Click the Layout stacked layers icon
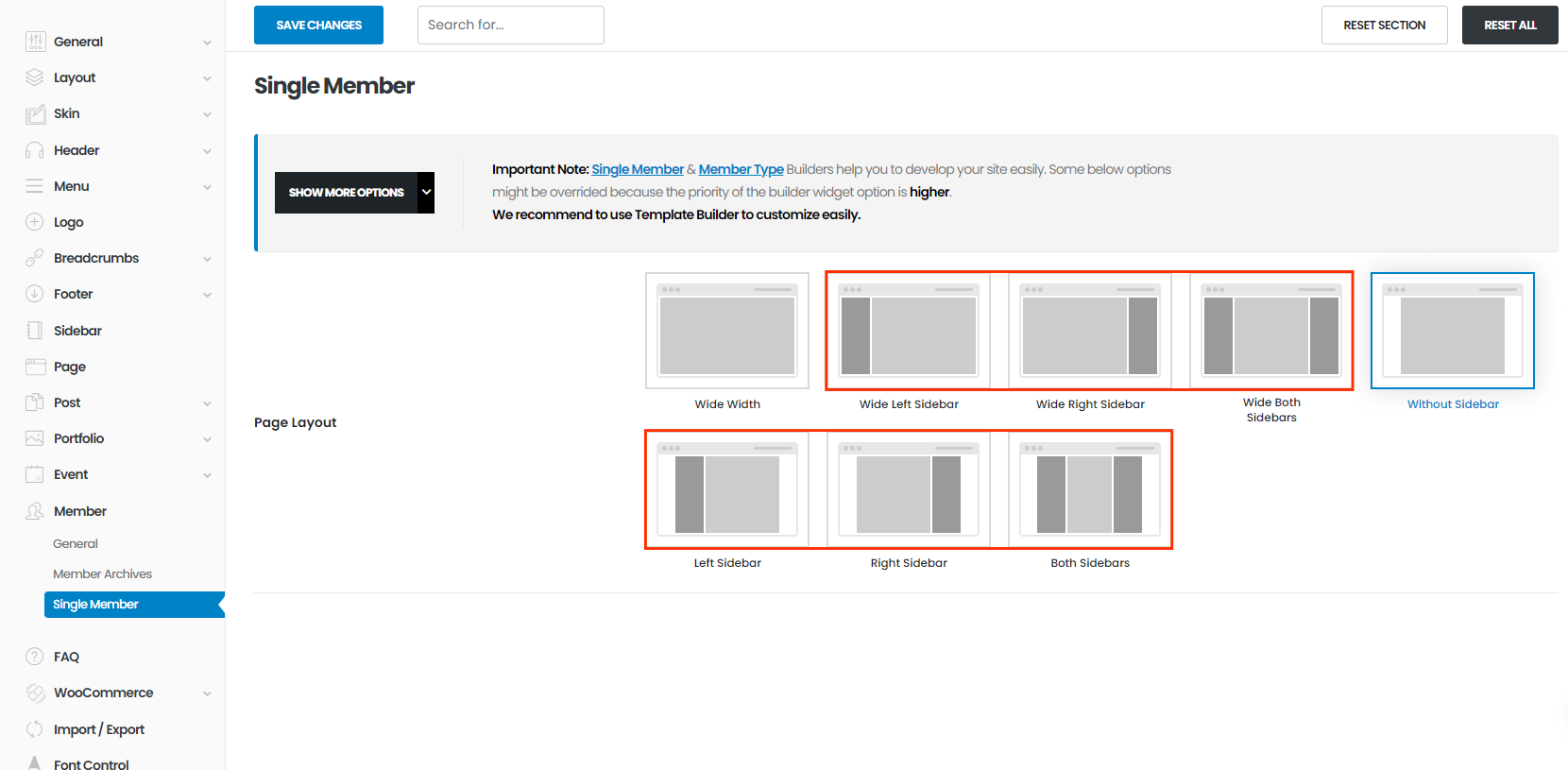The width and height of the screenshot is (1568, 770). [35, 77]
